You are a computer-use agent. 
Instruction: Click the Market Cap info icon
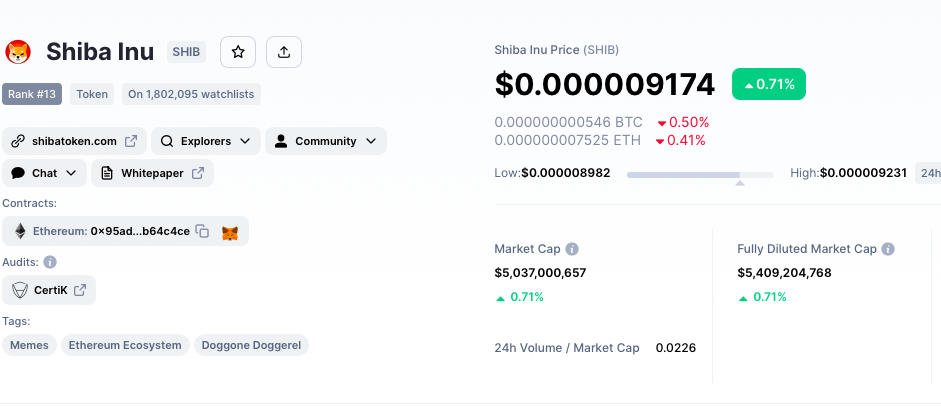point(572,249)
